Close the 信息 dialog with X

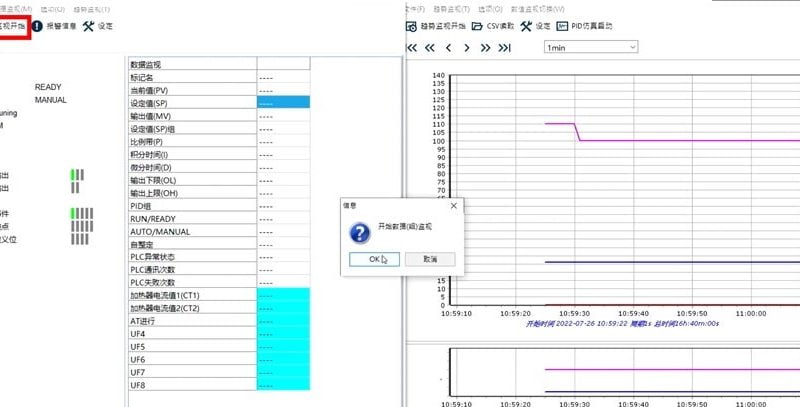(x=453, y=205)
